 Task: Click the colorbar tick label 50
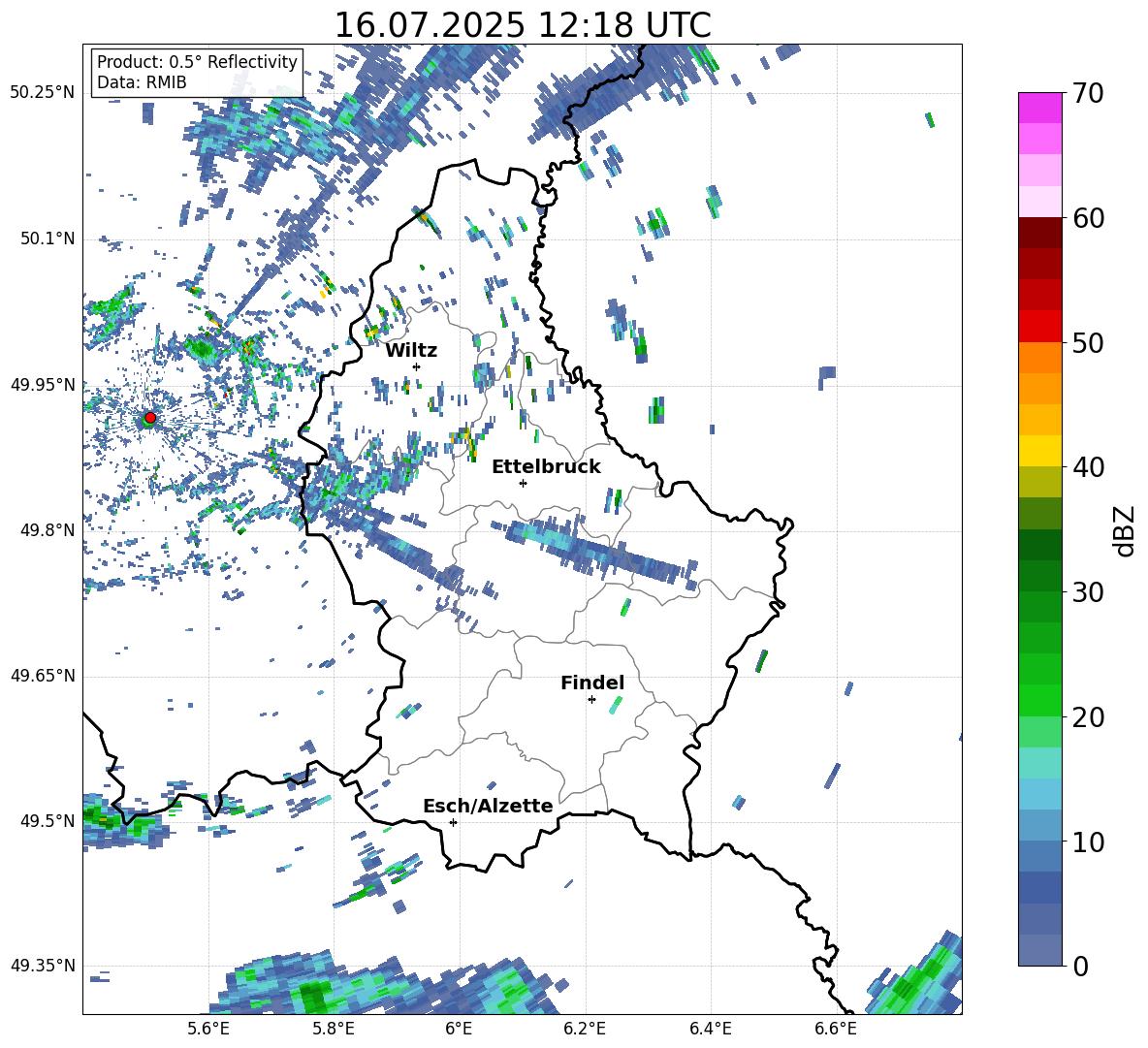tap(1088, 342)
